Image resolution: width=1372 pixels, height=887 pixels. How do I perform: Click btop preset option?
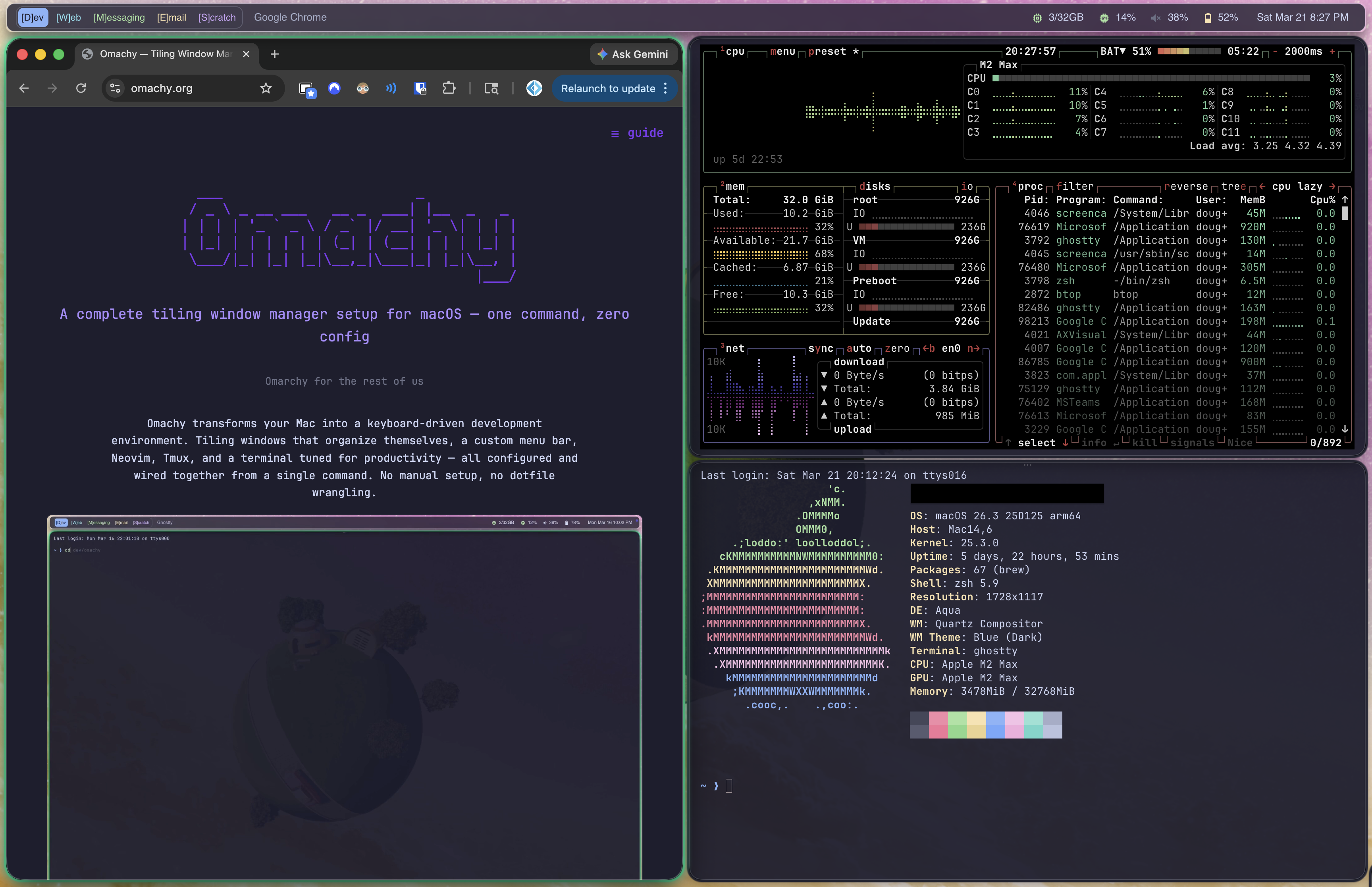click(834, 51)
